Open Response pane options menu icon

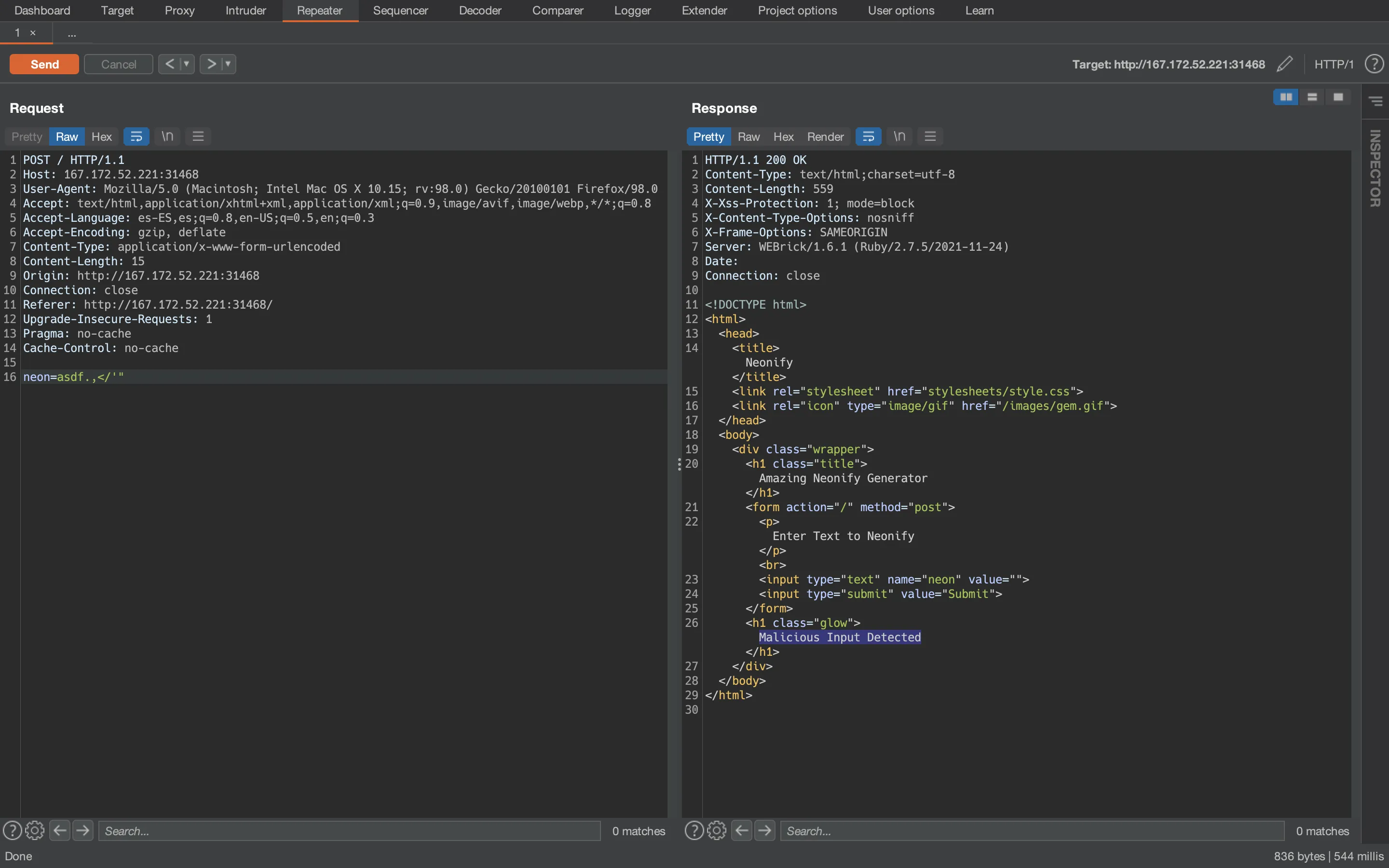click(x=930, y=136)
